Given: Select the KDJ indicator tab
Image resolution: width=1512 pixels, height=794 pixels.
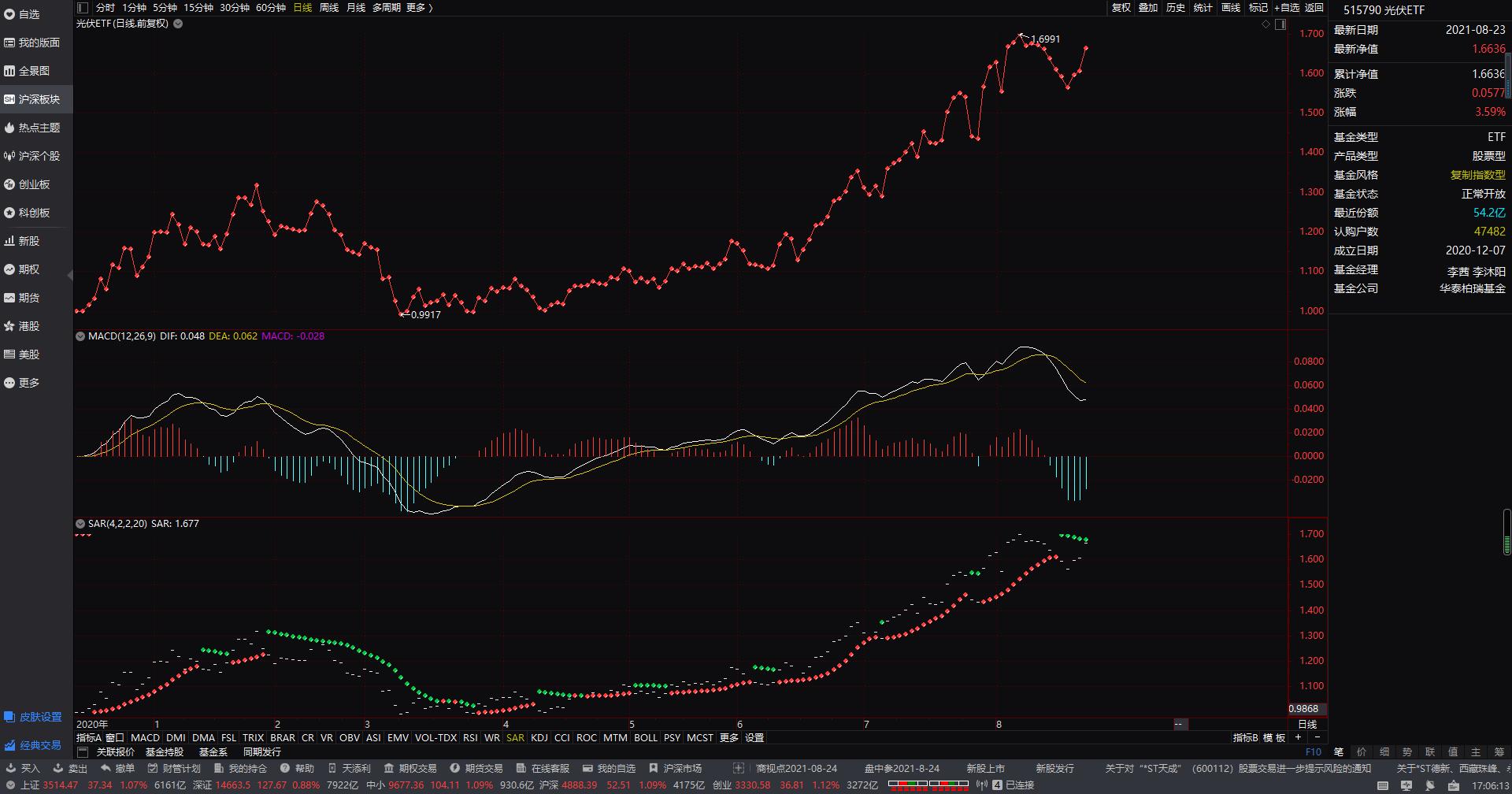Looking at the screenshot, I should [x=539, y=738].
